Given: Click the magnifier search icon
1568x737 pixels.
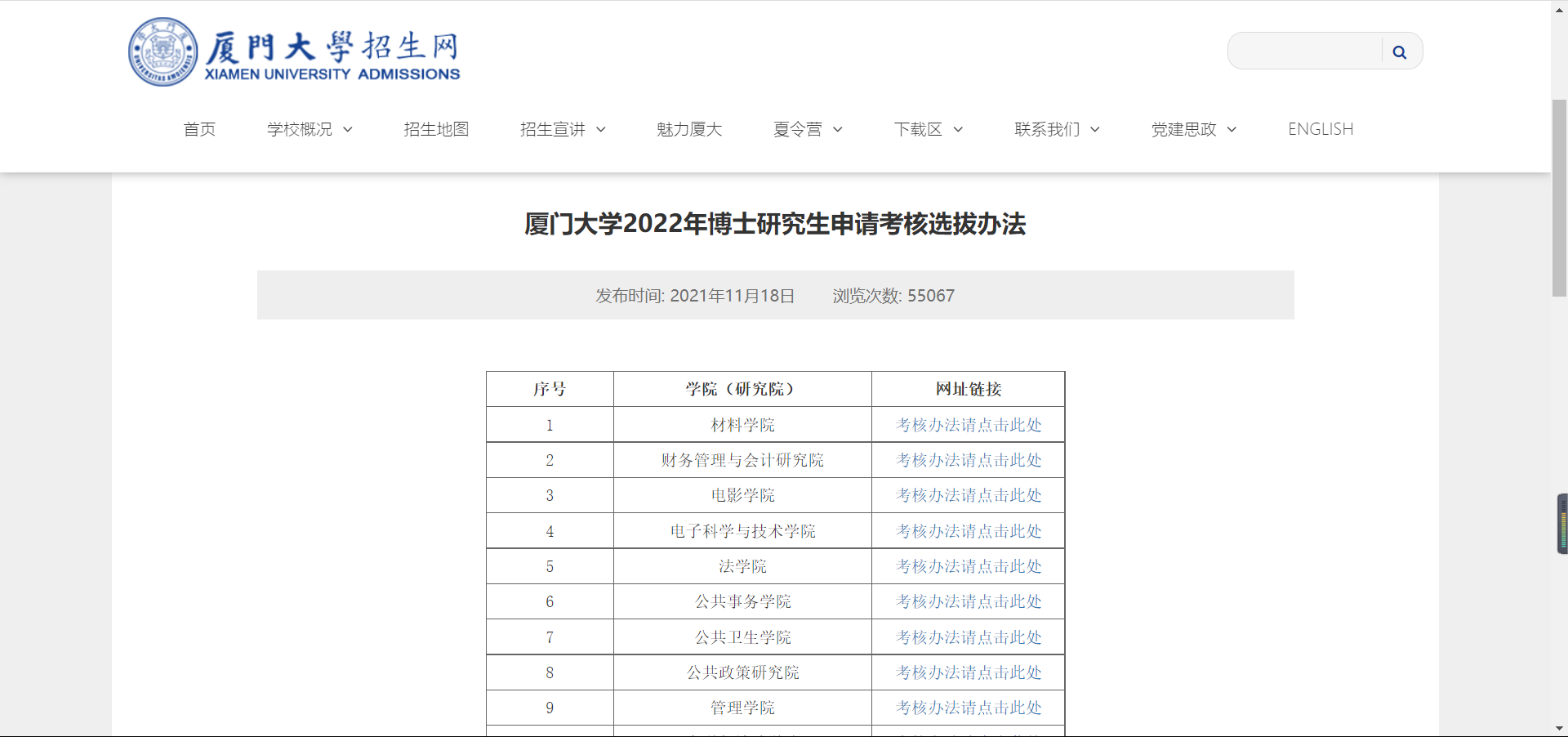Looking at the screenshot, I should (1400, 51).
